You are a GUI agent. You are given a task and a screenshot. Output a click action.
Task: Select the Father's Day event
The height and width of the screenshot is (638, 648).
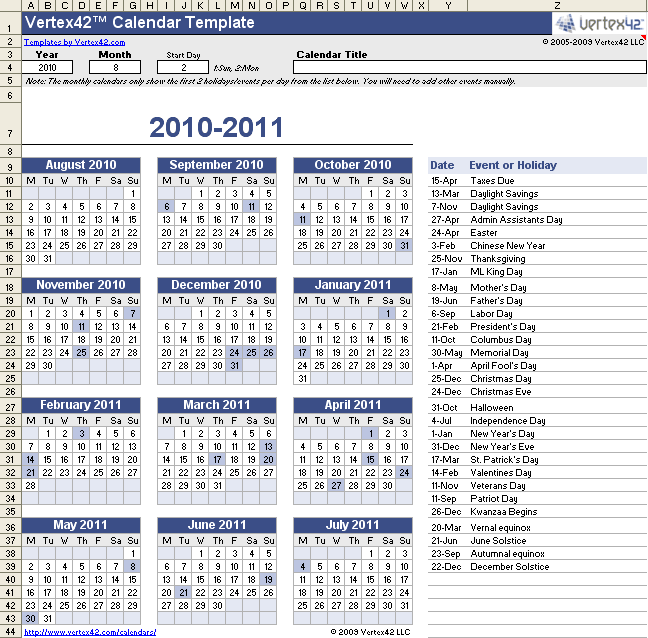496,301
